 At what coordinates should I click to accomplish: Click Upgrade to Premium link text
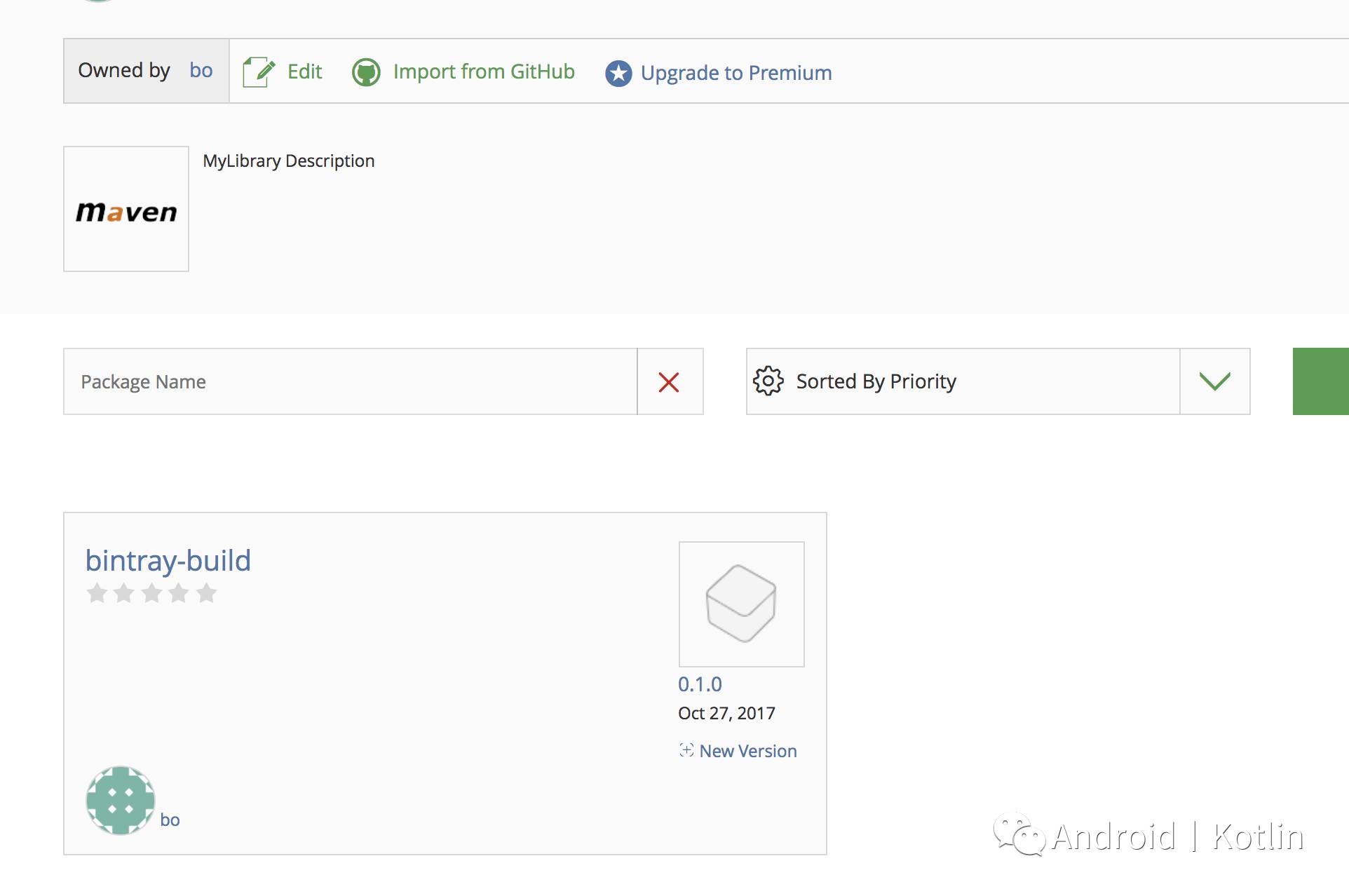[x=736, y=73]
